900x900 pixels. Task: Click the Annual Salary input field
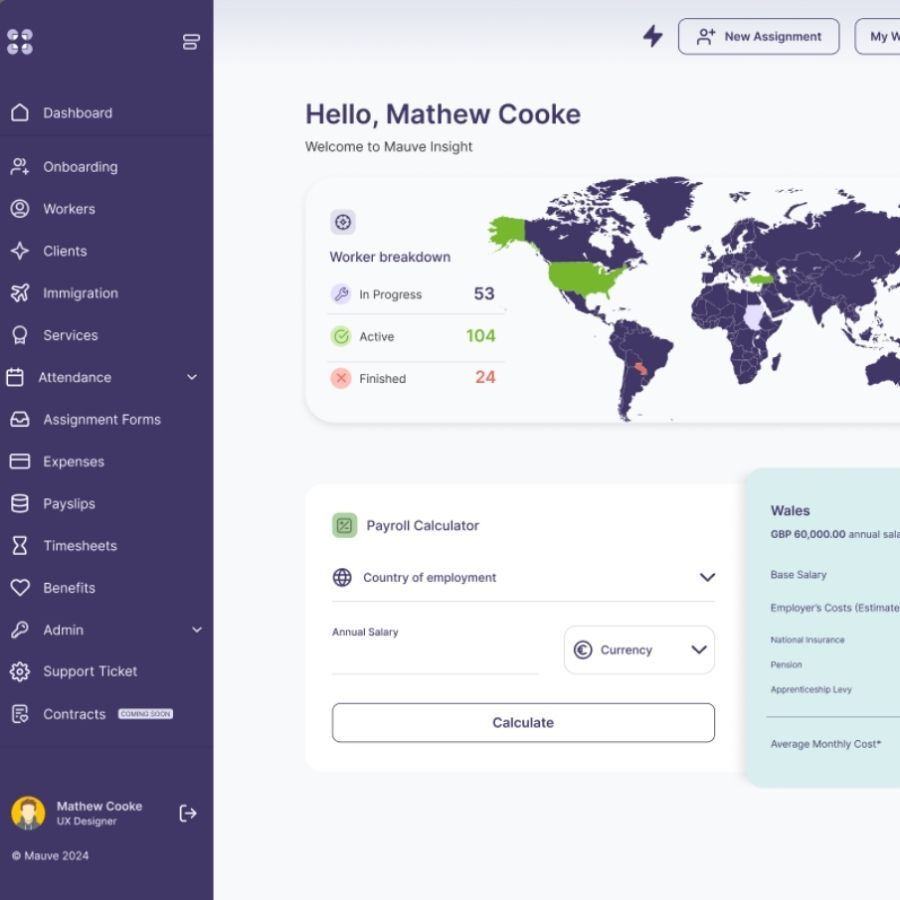(435, 658)
